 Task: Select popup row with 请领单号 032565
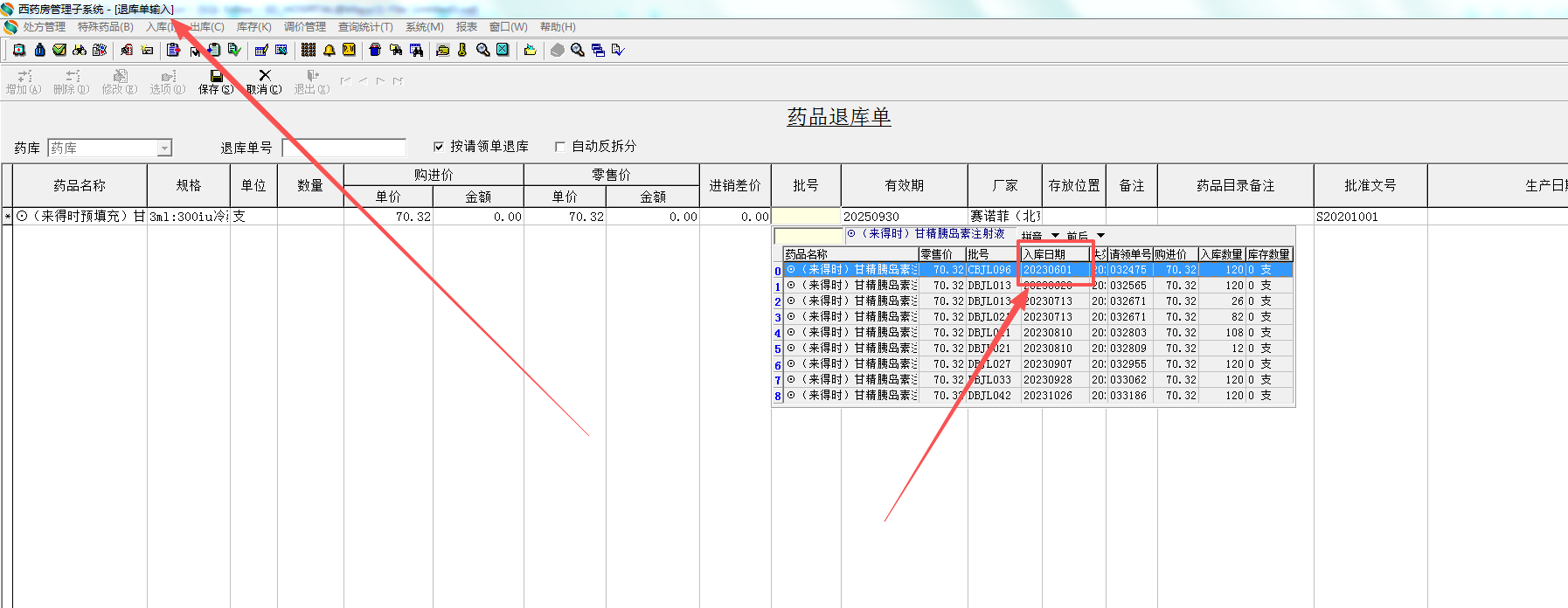1038,286
